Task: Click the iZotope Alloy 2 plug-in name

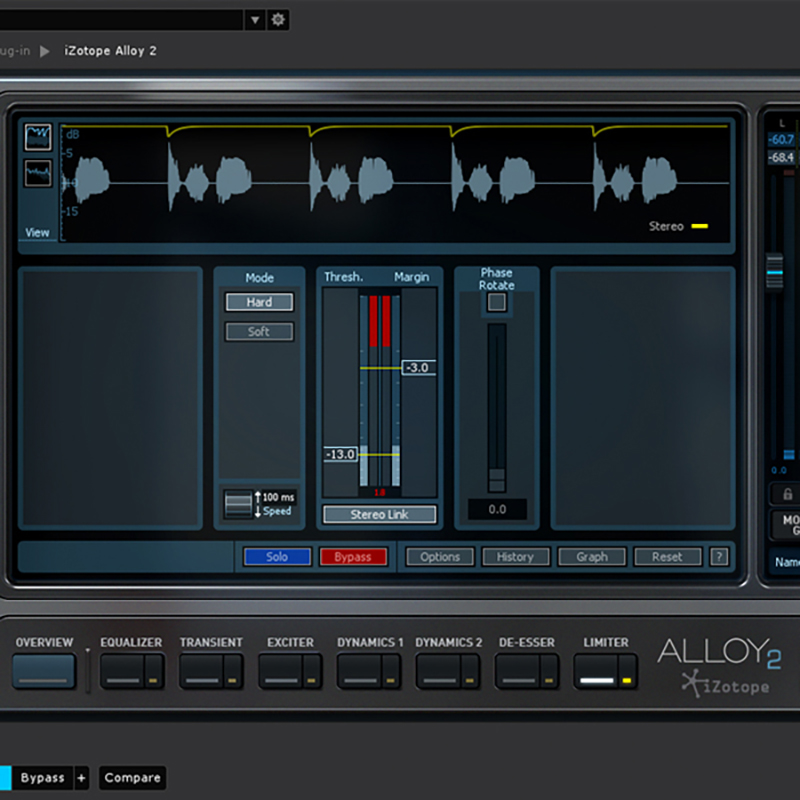Action: (110, 51)
